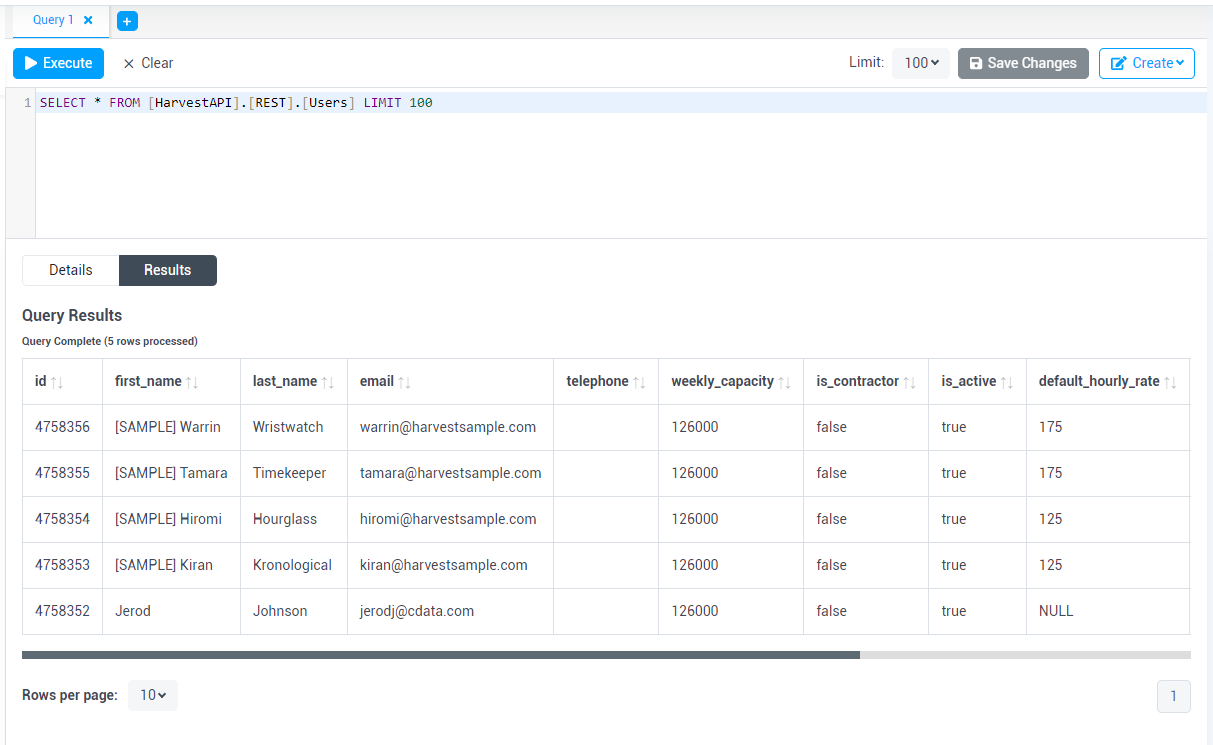Click the Johnson last name cell
Viewport: 1213px width, 745px height.
tap(294, 611)
